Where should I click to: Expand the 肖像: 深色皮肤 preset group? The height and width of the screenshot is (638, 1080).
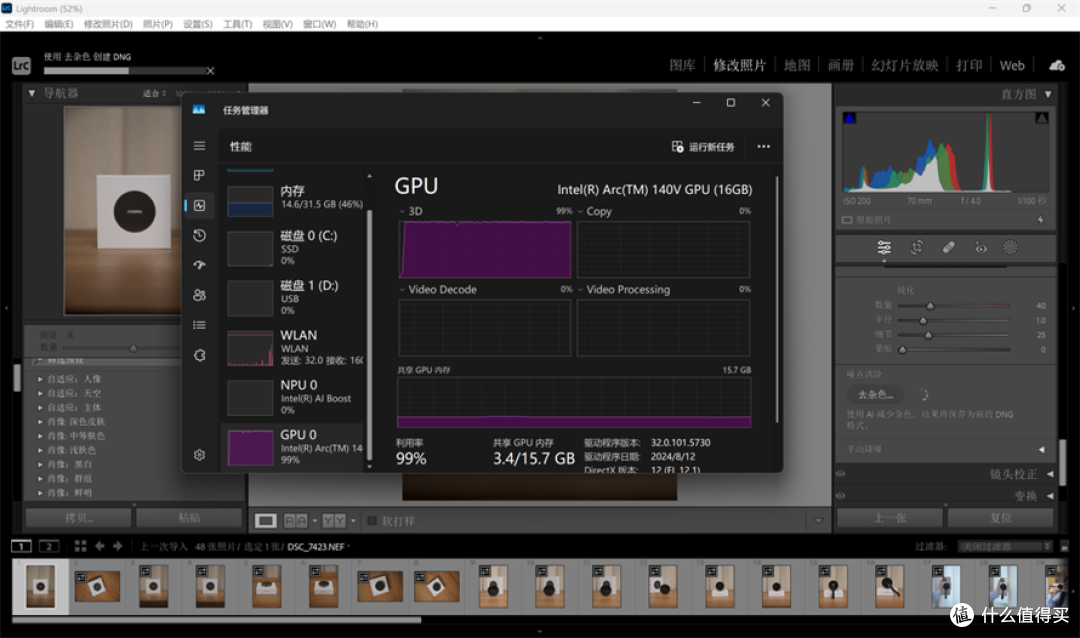pos(41,422)
